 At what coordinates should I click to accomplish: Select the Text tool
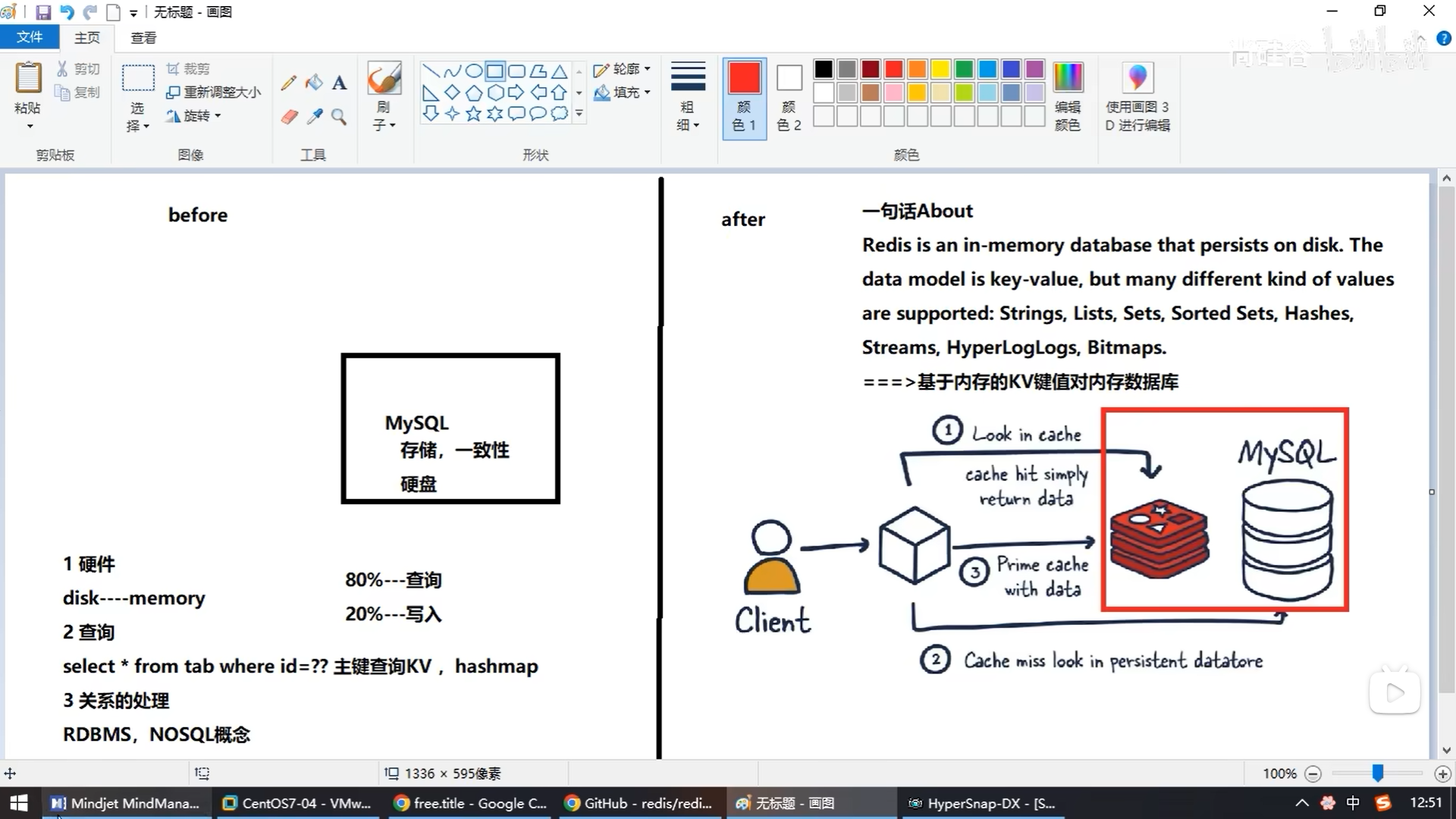pos(340,83)
